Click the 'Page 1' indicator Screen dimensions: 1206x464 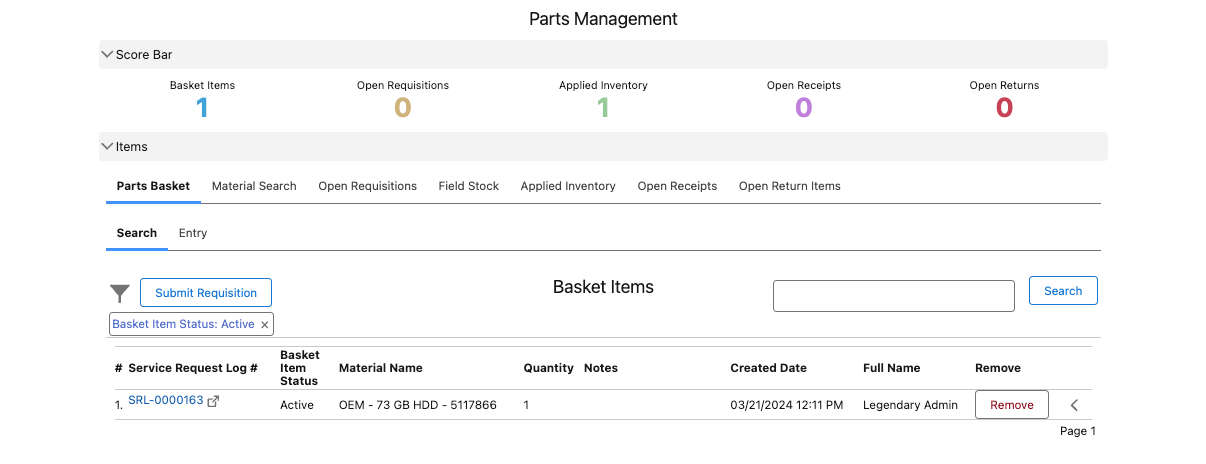[x=1078, y=431]
